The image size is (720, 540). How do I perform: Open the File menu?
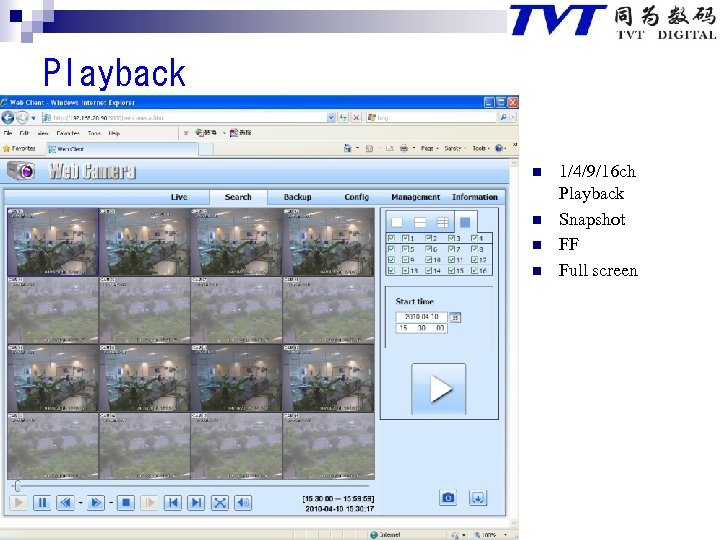pyautogui.click(x=8, y=133)
